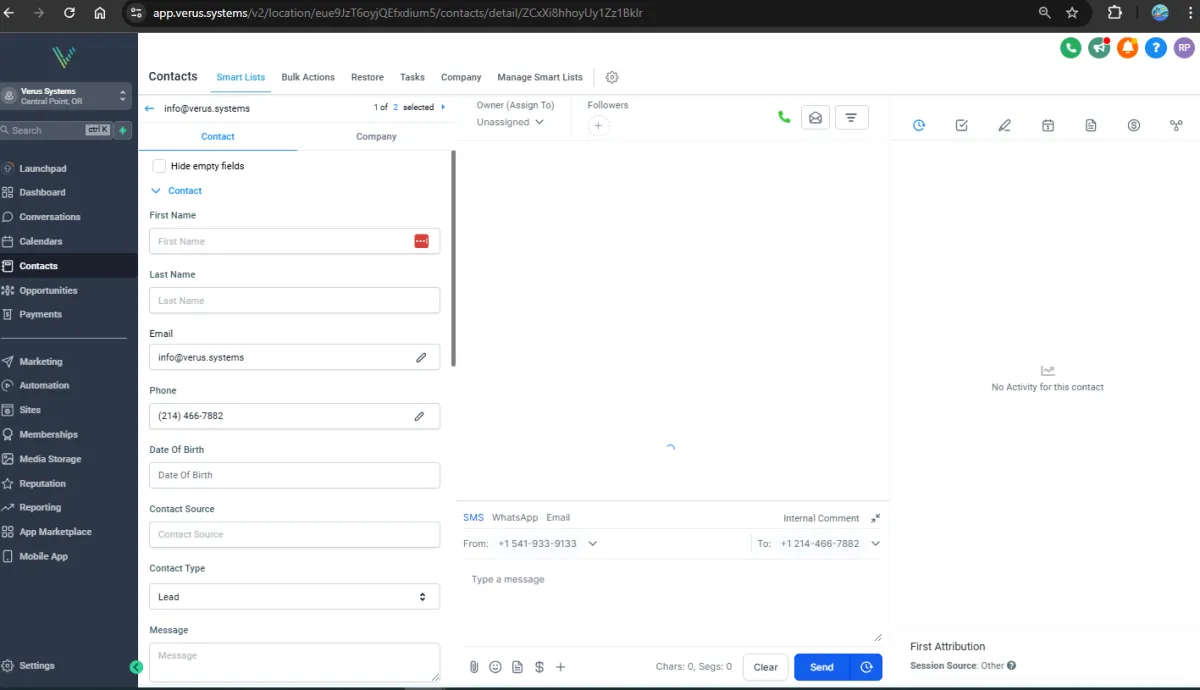Open the Documents file icon
Viewport: 1200px width, 690px height.
pos(1091,125)
